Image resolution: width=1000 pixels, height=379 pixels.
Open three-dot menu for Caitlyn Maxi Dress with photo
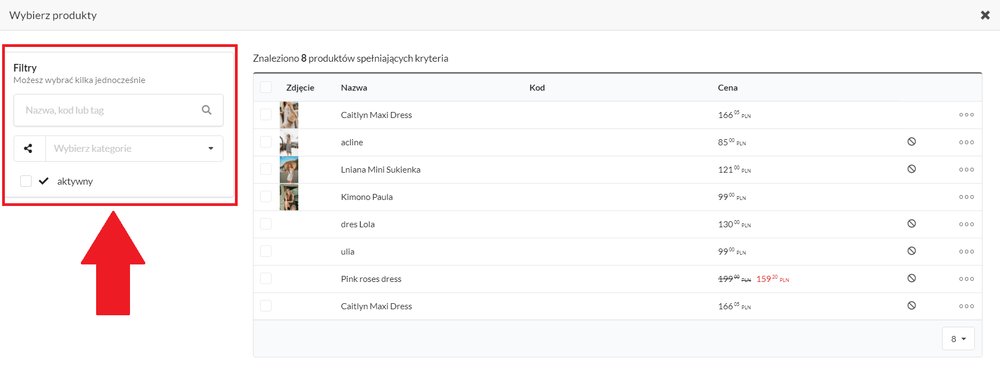click(966, 115)
